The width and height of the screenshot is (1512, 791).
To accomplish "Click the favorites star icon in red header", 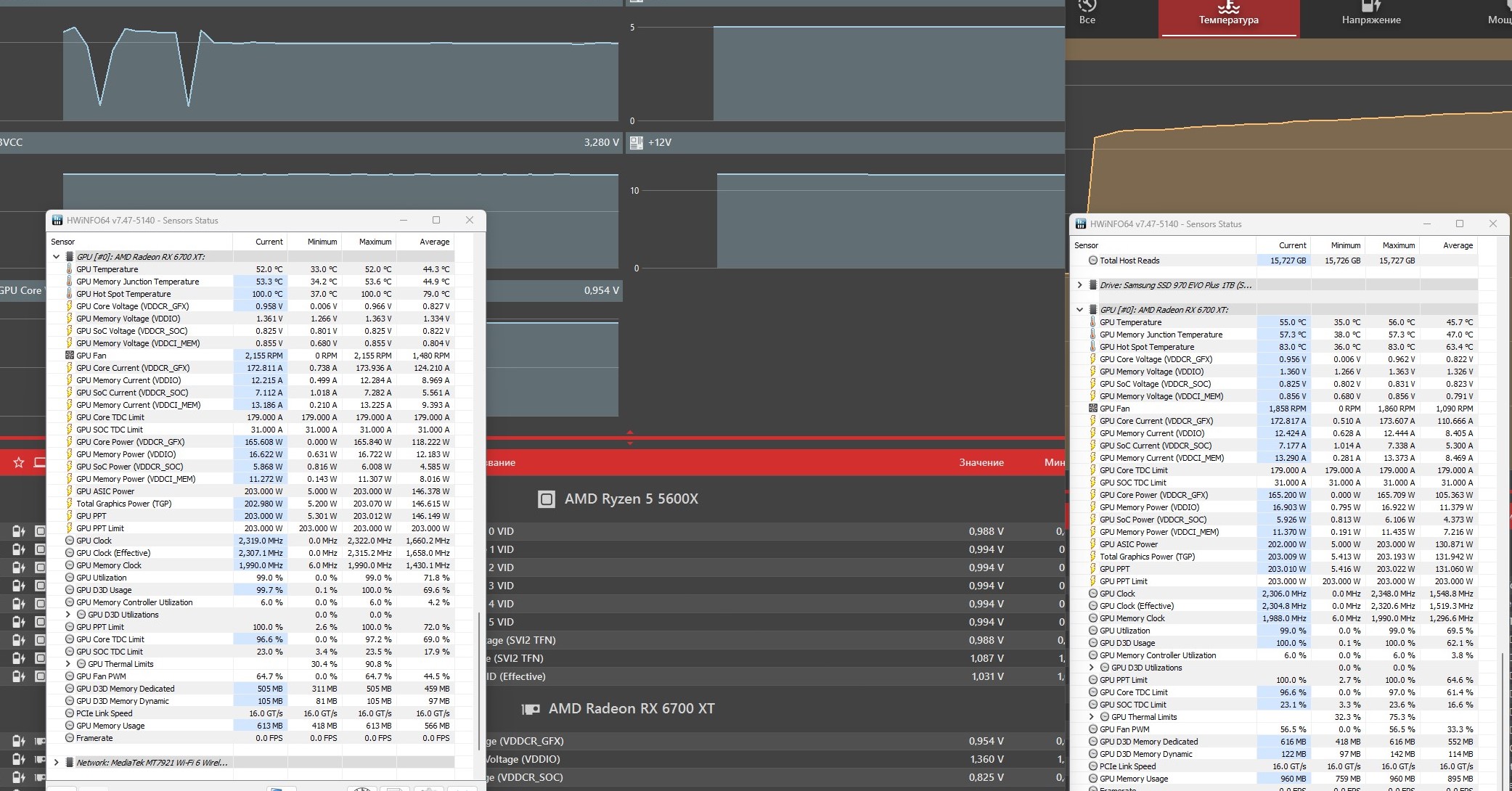I will 19,462.
